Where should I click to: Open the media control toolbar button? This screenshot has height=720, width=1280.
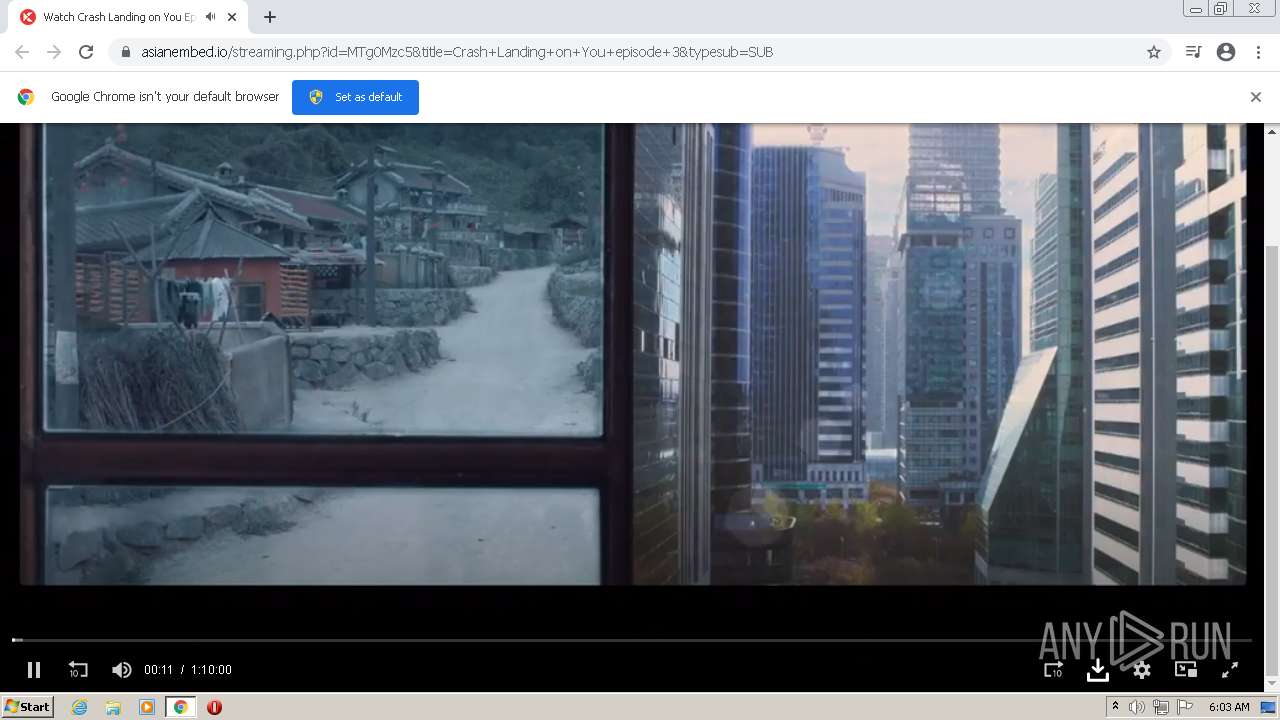pyautogui.click(x=1193, y=52)
